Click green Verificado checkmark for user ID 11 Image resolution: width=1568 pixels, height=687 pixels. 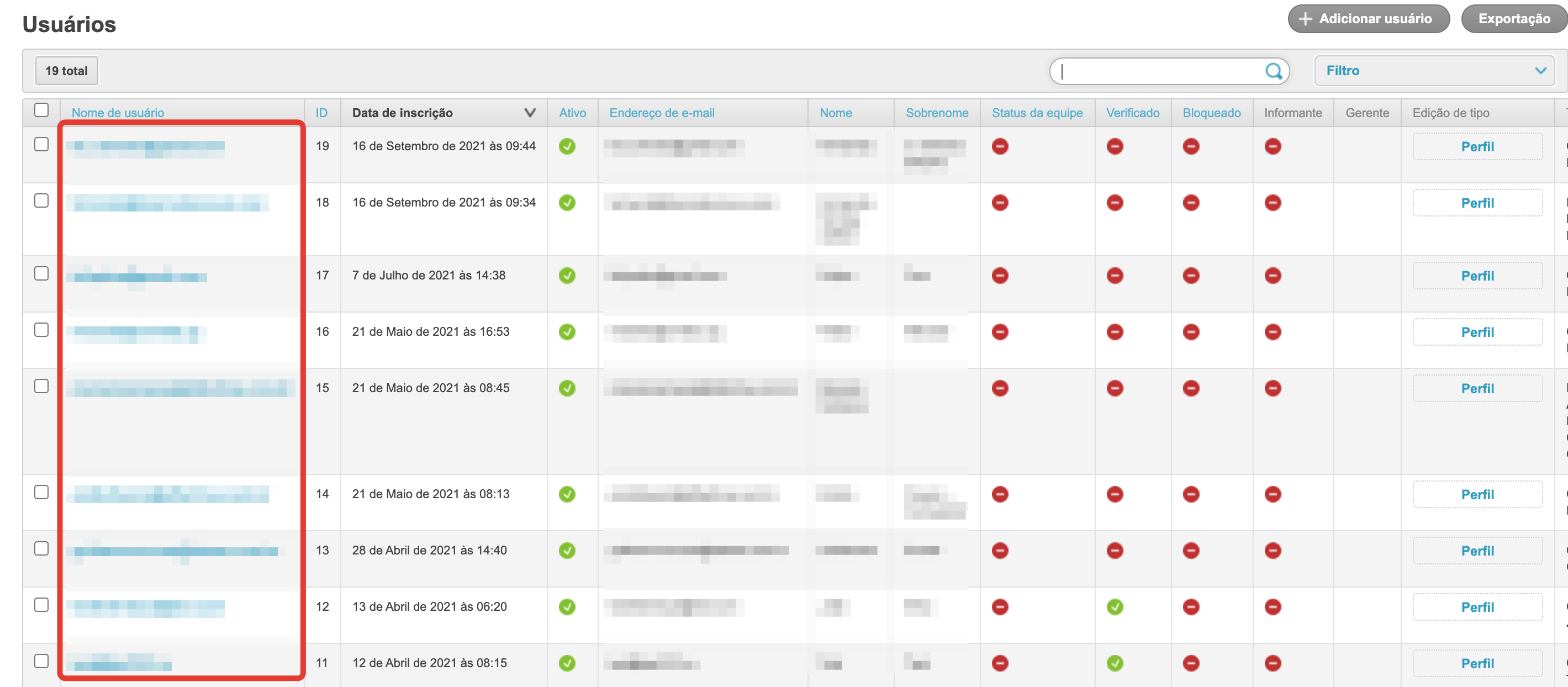tap(1115, 663)
